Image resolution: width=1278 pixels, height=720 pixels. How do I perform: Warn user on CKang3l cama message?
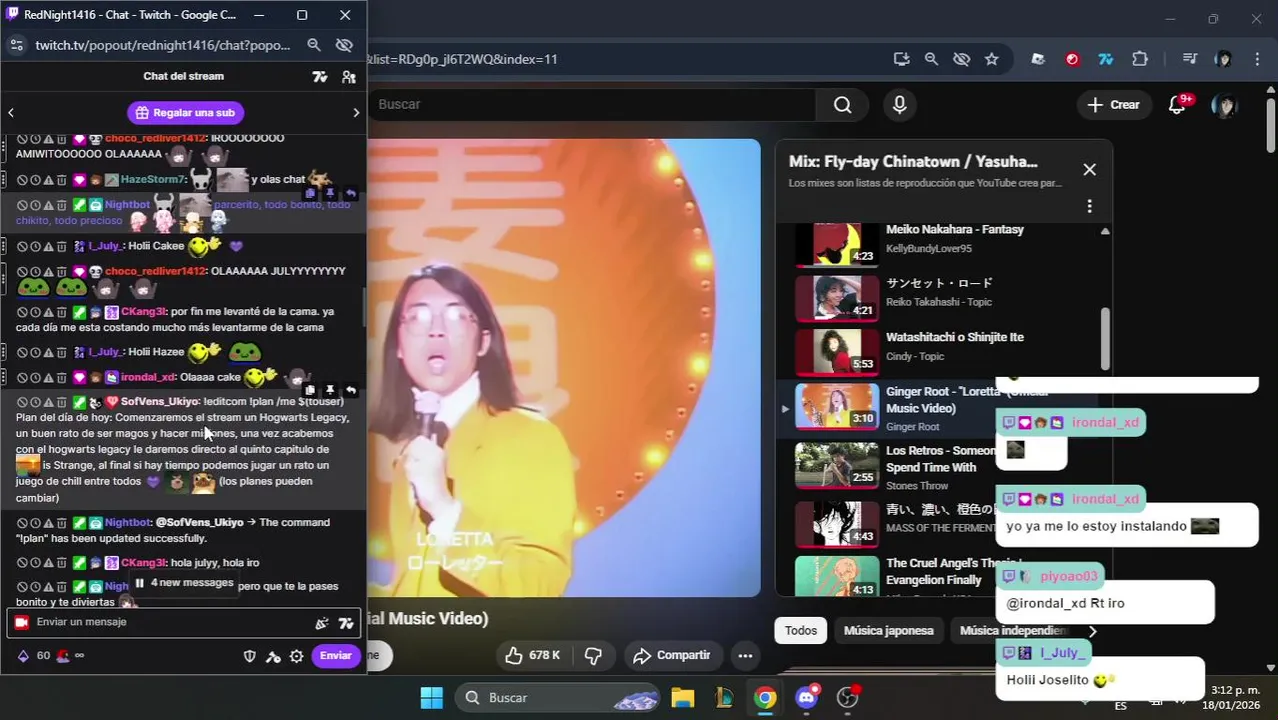point(48,312)
